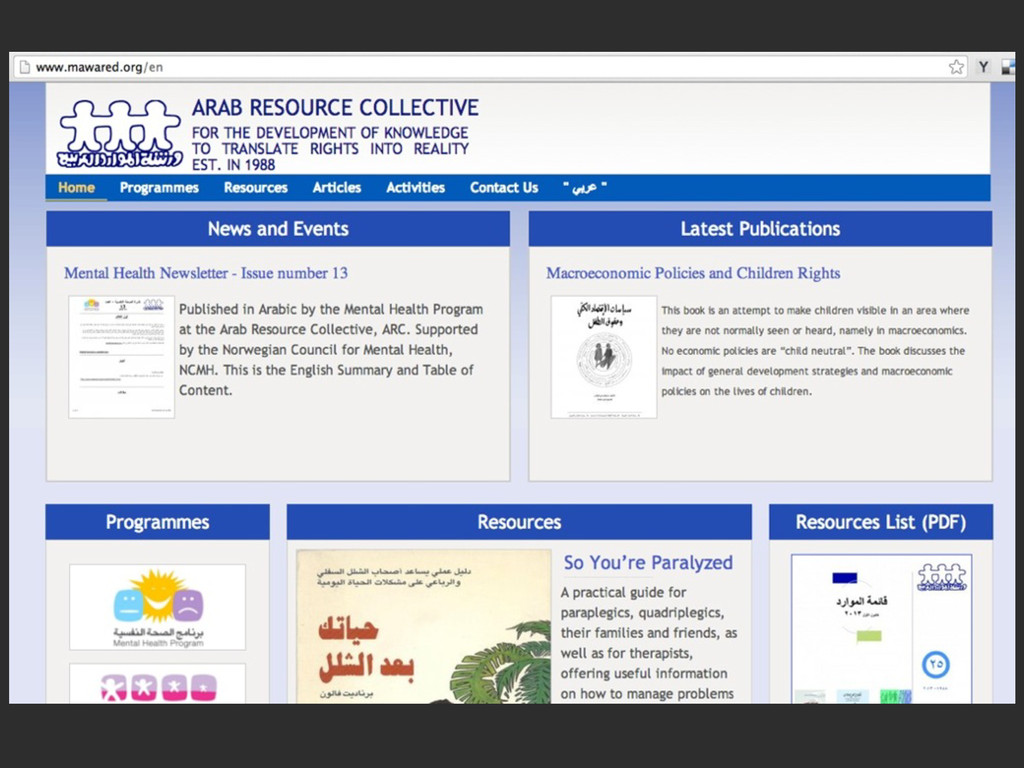Open Mental Health Newsletter Issue 13 link

tap(206, 273)
